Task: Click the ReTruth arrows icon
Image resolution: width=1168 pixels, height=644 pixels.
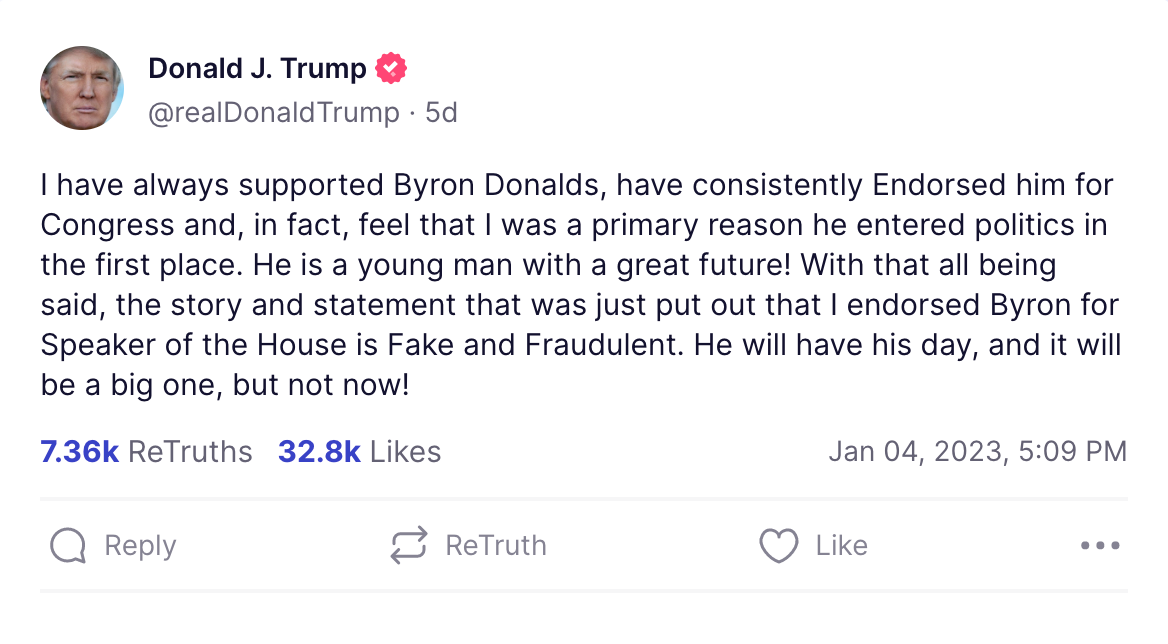Action: [409, 546]
